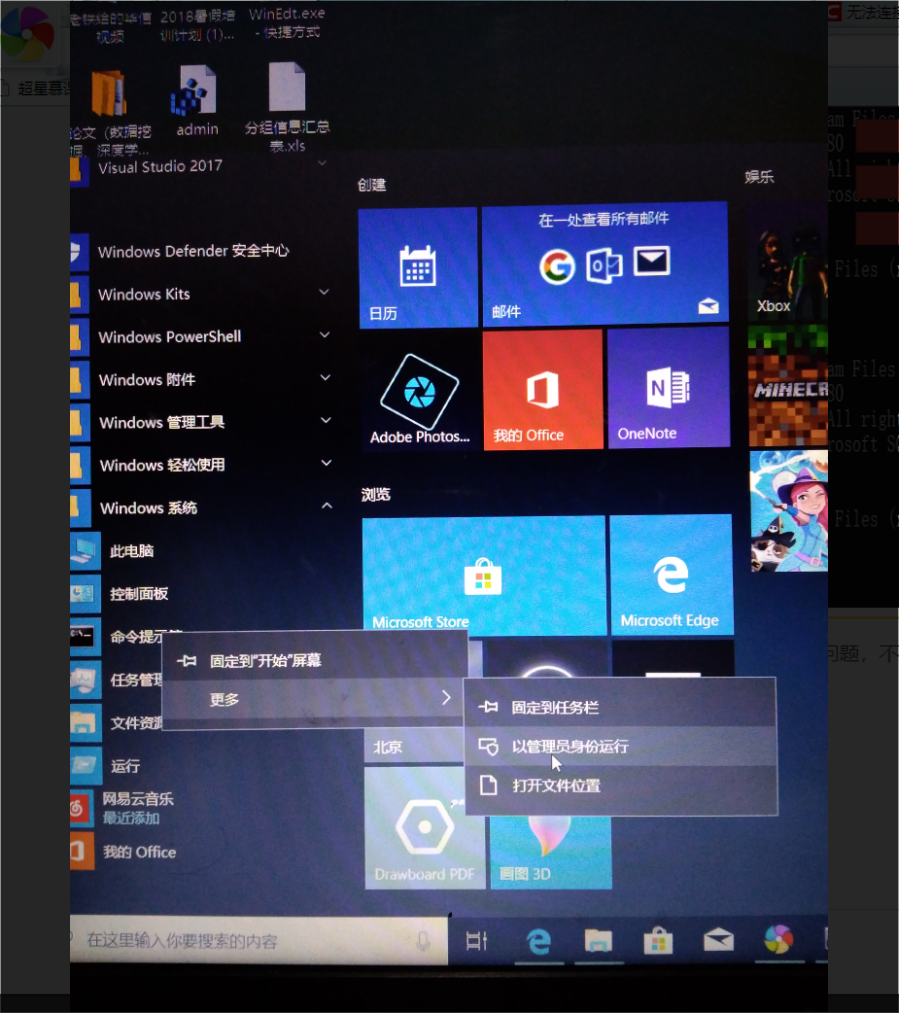
Task: Open the Mail icon in the taskbar
Action: coord(718,940)
